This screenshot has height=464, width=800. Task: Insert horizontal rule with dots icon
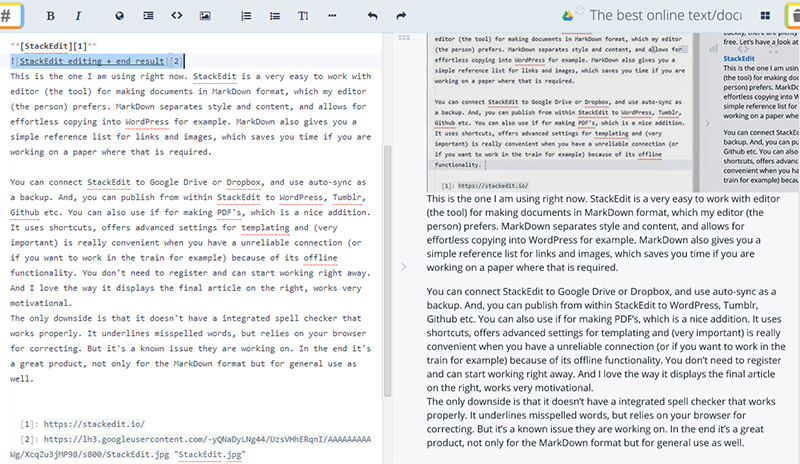pyautogui.click(x=331, y=16)
